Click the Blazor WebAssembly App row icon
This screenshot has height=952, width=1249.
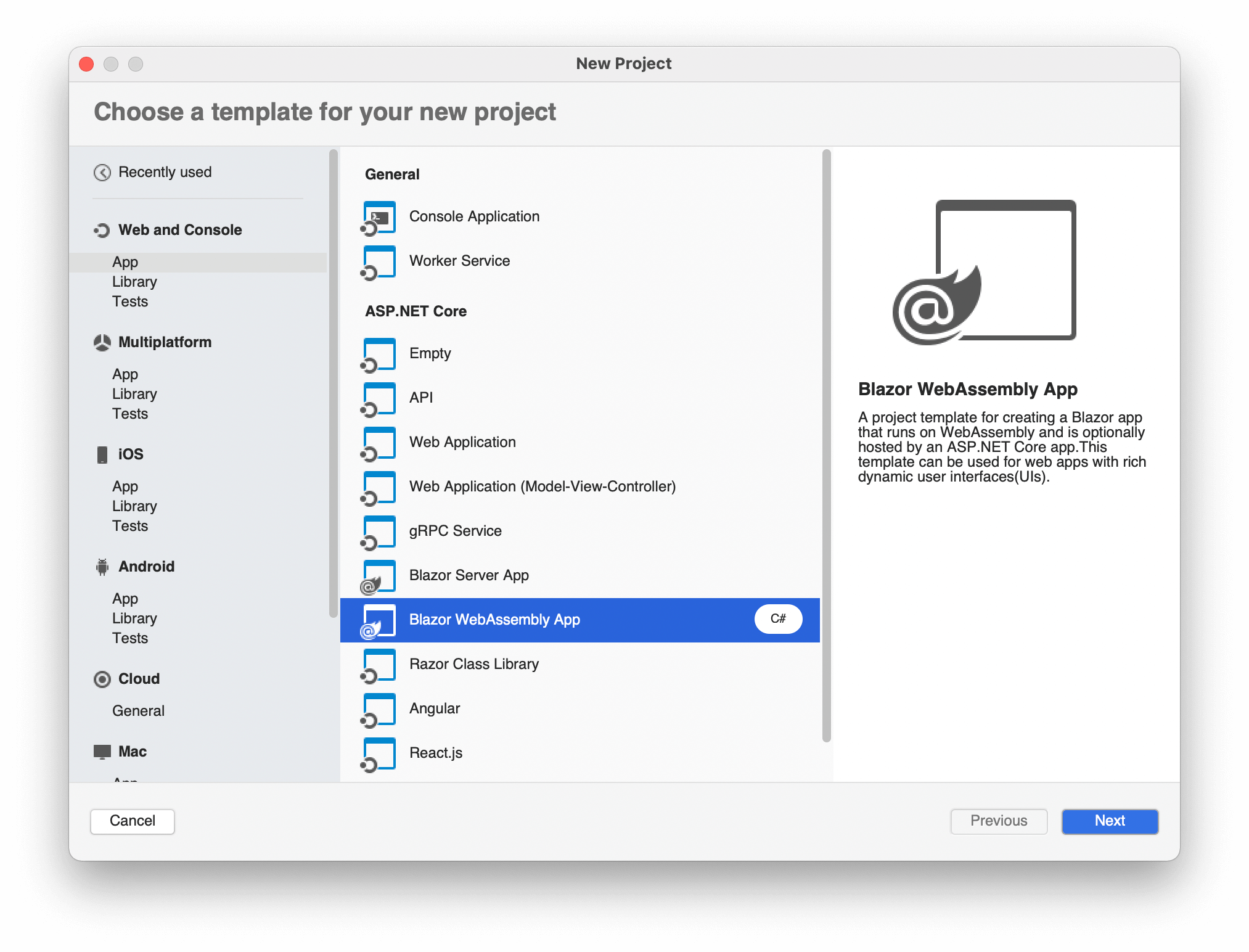point(379,622)
